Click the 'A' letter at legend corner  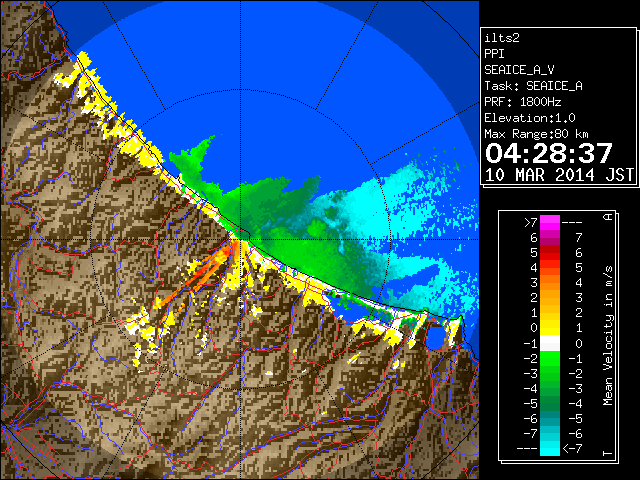click(x=608, y=217)
